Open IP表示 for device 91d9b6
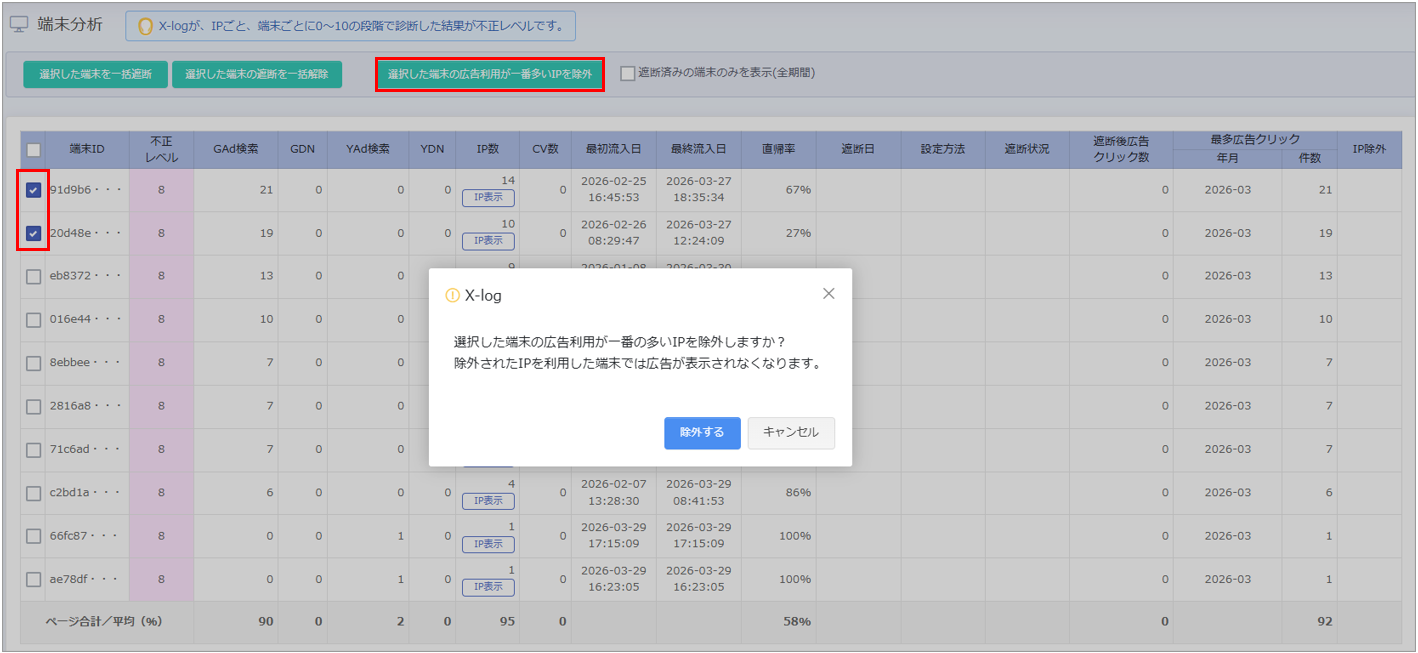The height and width of the screenshot is (653, 1418). (x=488, y=198)
